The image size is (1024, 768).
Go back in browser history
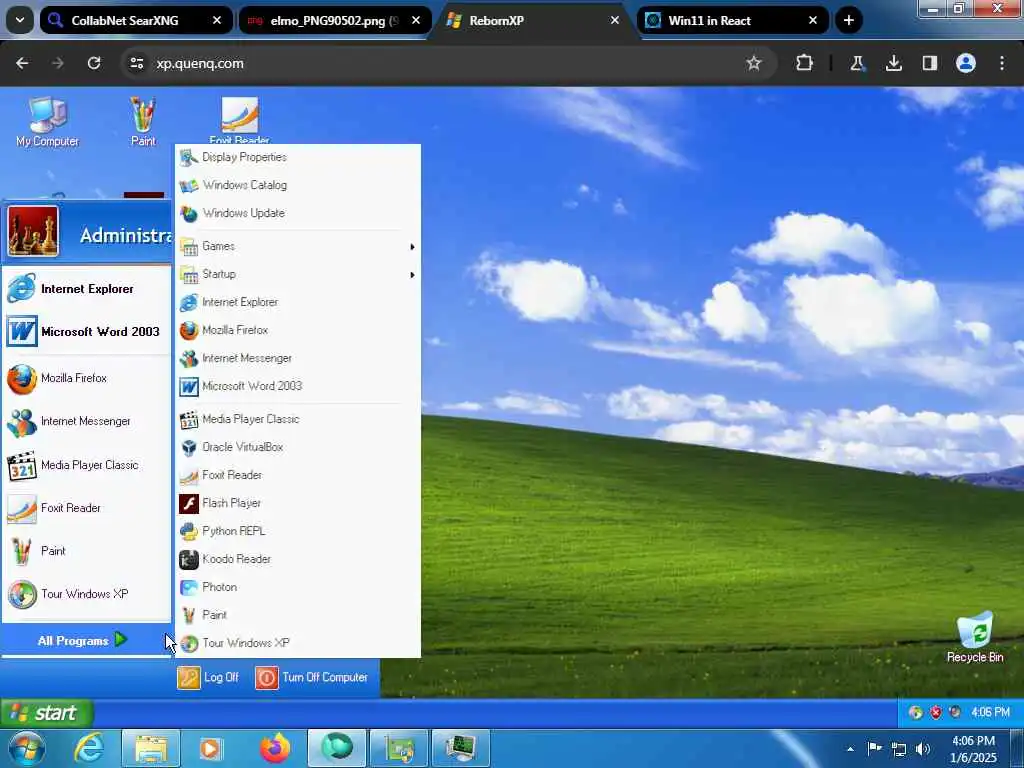pos(22,63)
